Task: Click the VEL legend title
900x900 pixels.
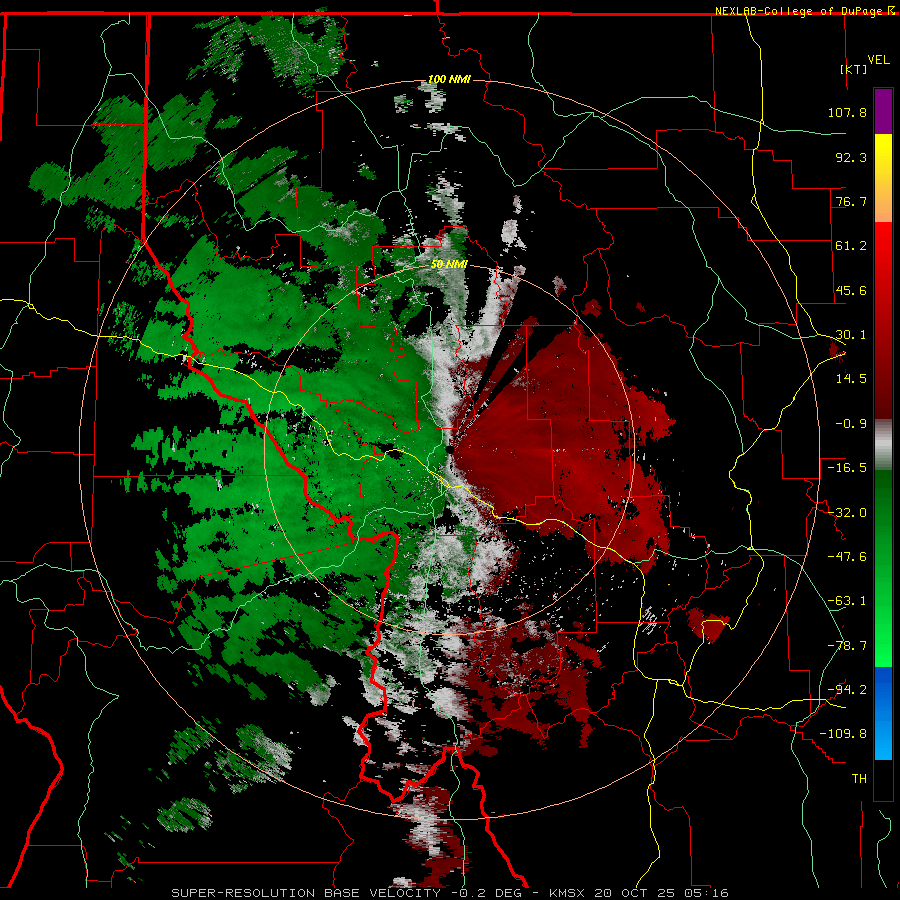Action: (x=878, y=60)
